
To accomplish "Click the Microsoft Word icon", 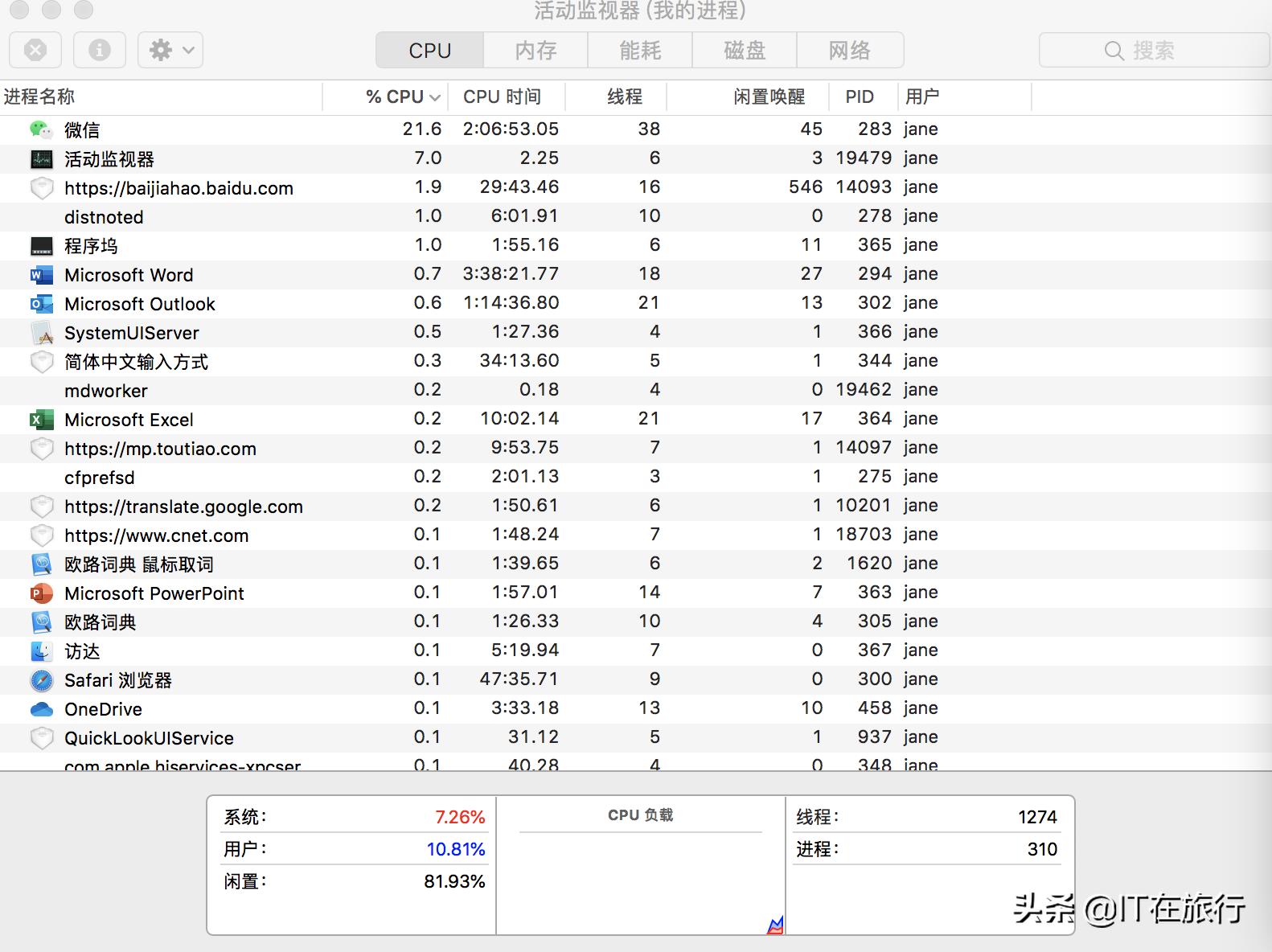I will 41,275.
